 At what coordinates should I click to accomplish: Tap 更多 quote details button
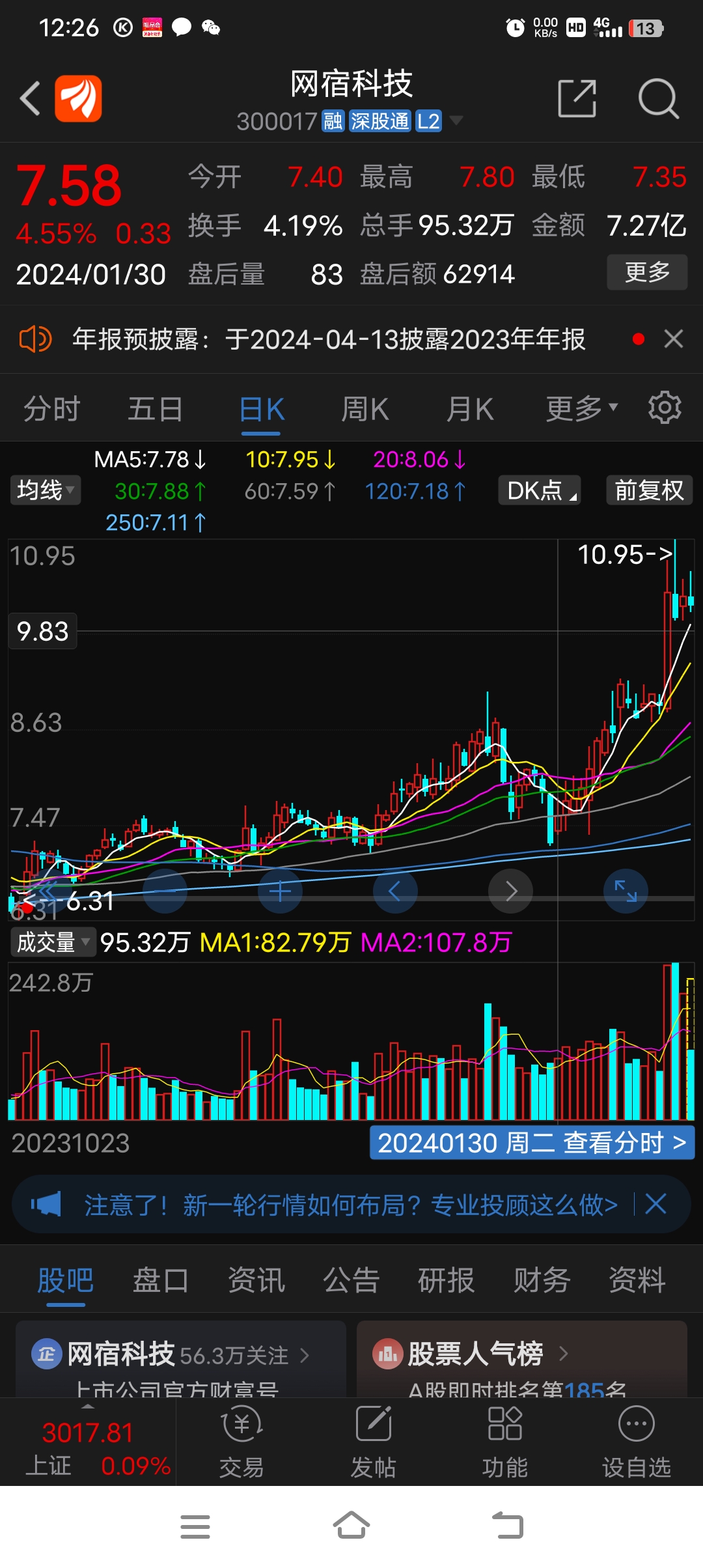647,272
